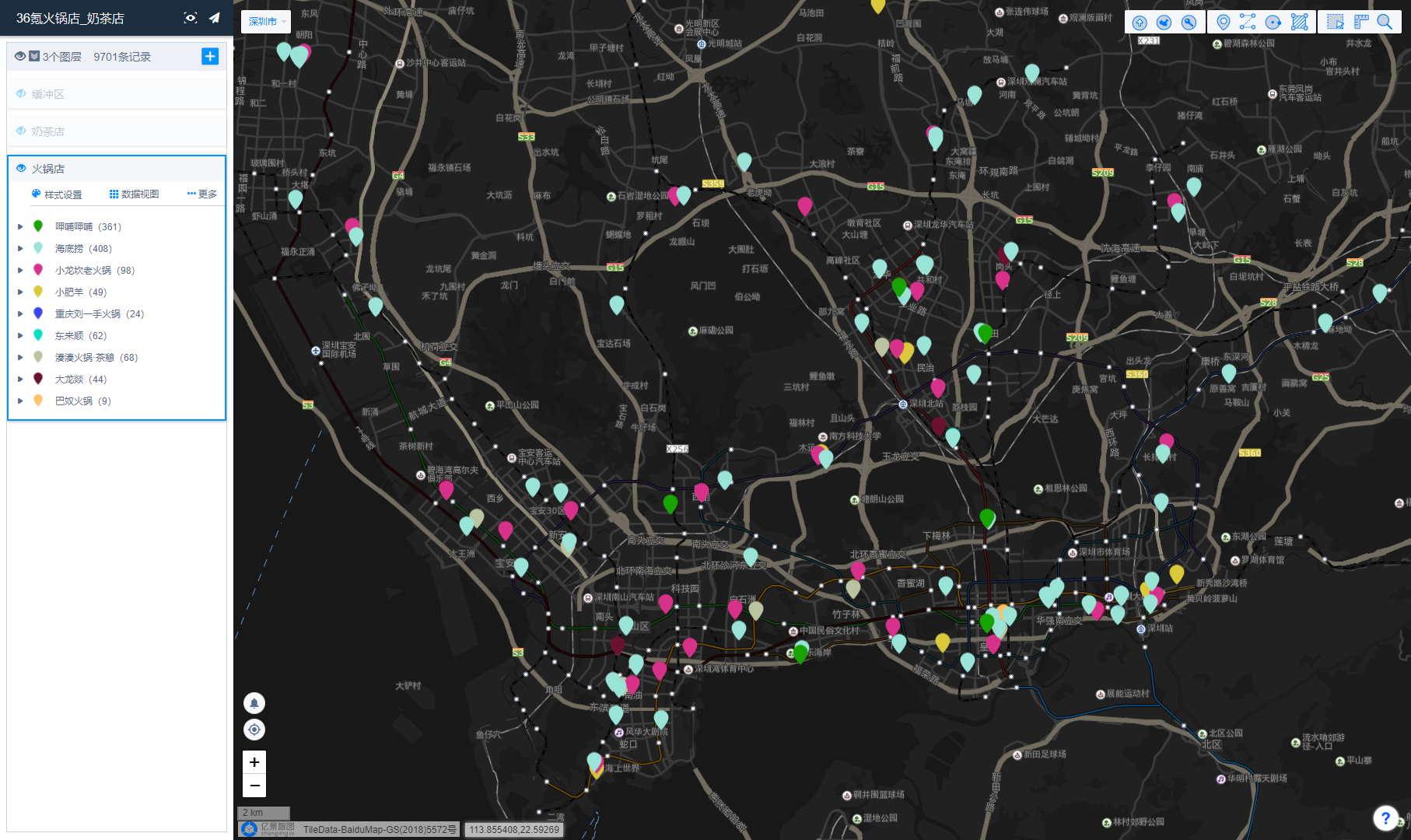The height and width of the screenshot is (840, 1411).
Task: Activate the rectangle selection tool
Action: click(x=1336, y=22)
